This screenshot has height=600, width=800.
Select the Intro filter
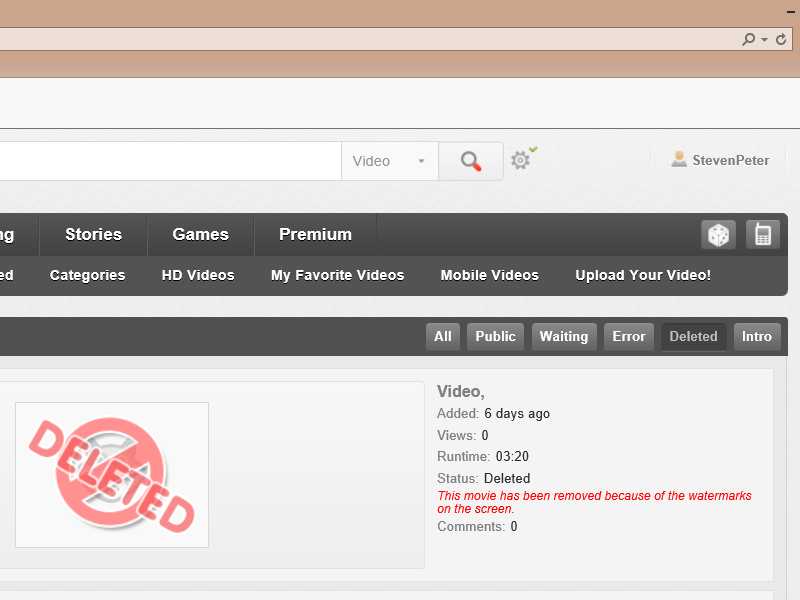[x=757, y=337]
